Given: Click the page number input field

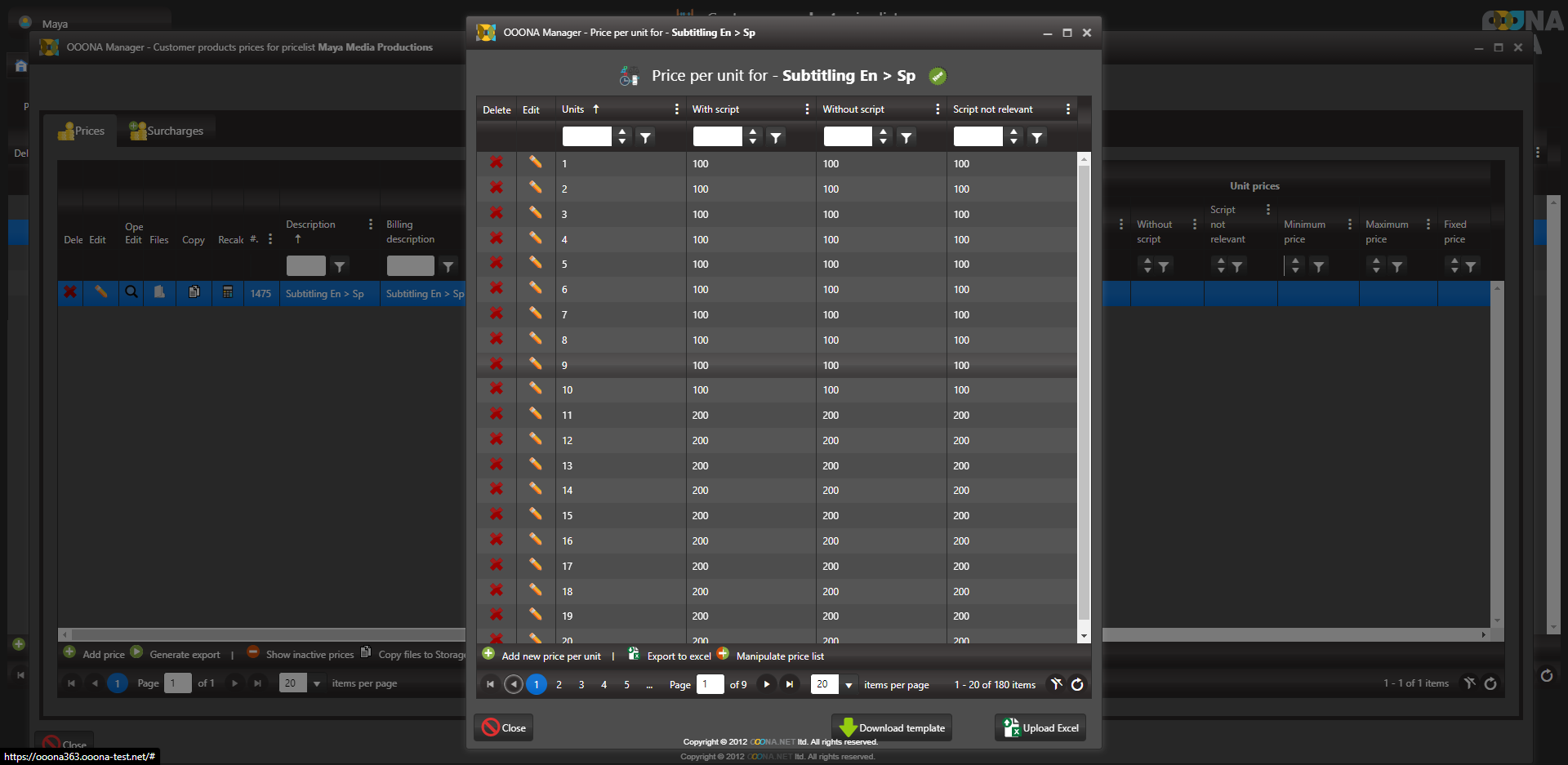Looking at the screenshot, I should [708, 684].
